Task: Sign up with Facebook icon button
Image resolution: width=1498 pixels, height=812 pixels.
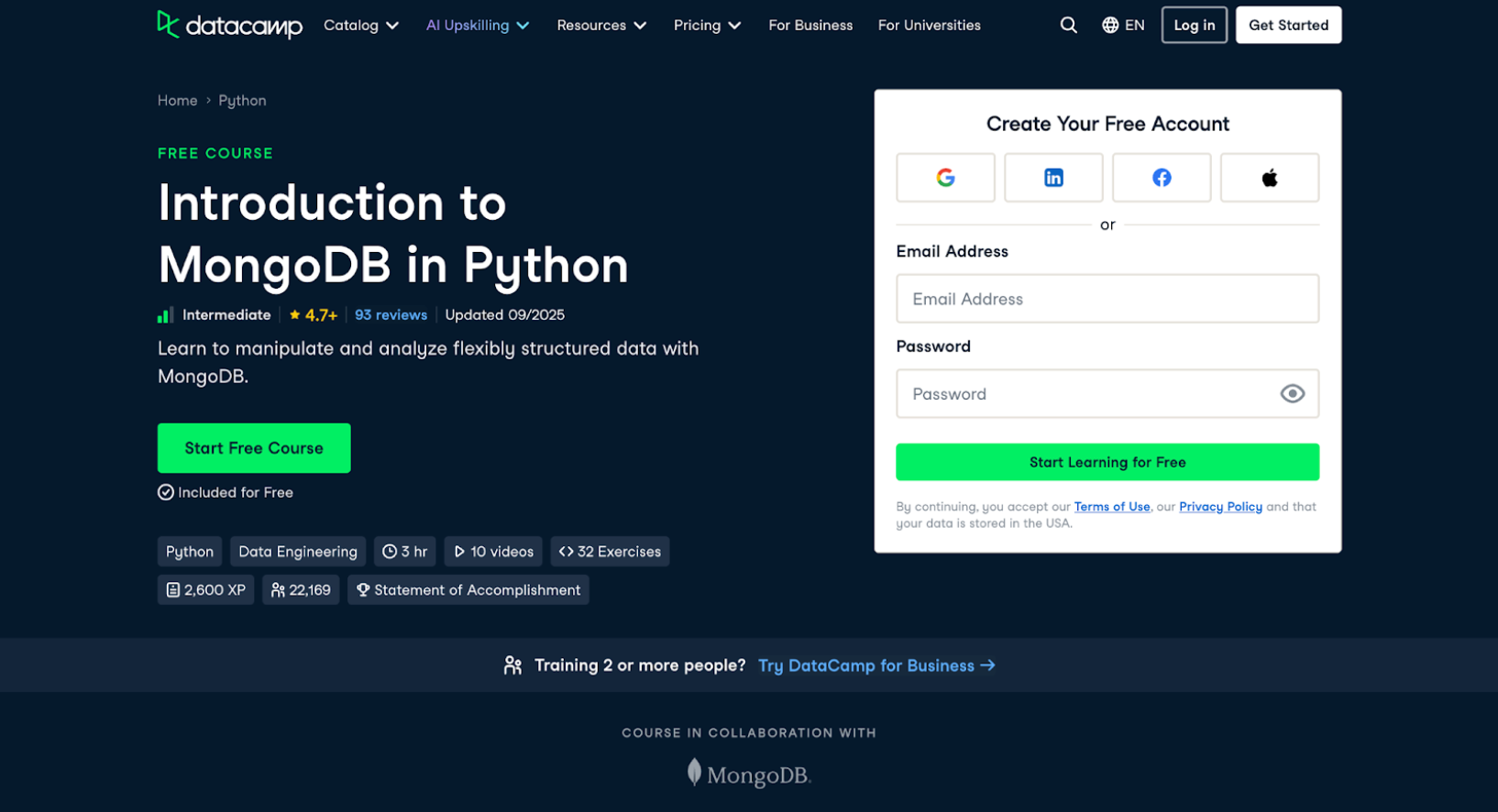Action: pyautogui.click(x=1162, y=178)
